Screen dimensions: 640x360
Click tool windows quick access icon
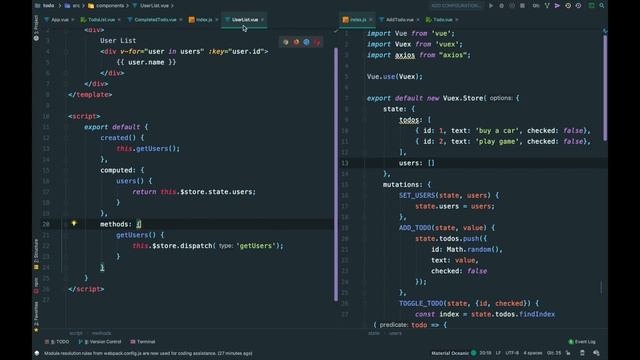coord(37,353)
